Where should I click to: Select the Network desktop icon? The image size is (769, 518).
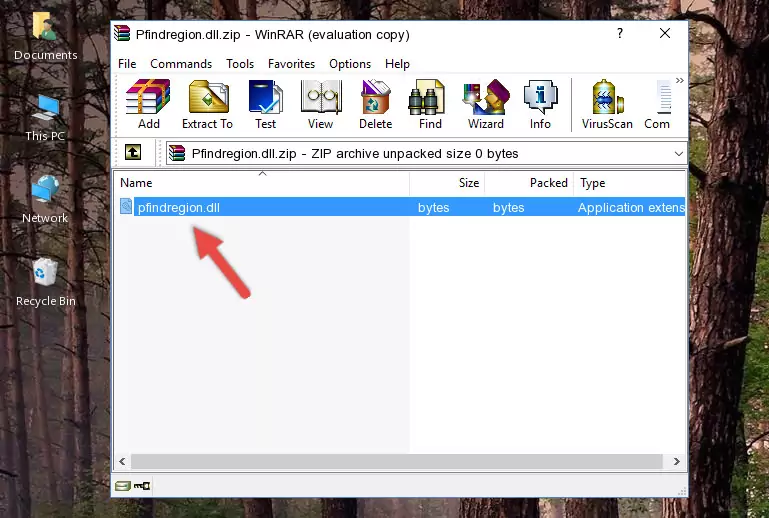point(45,200)
